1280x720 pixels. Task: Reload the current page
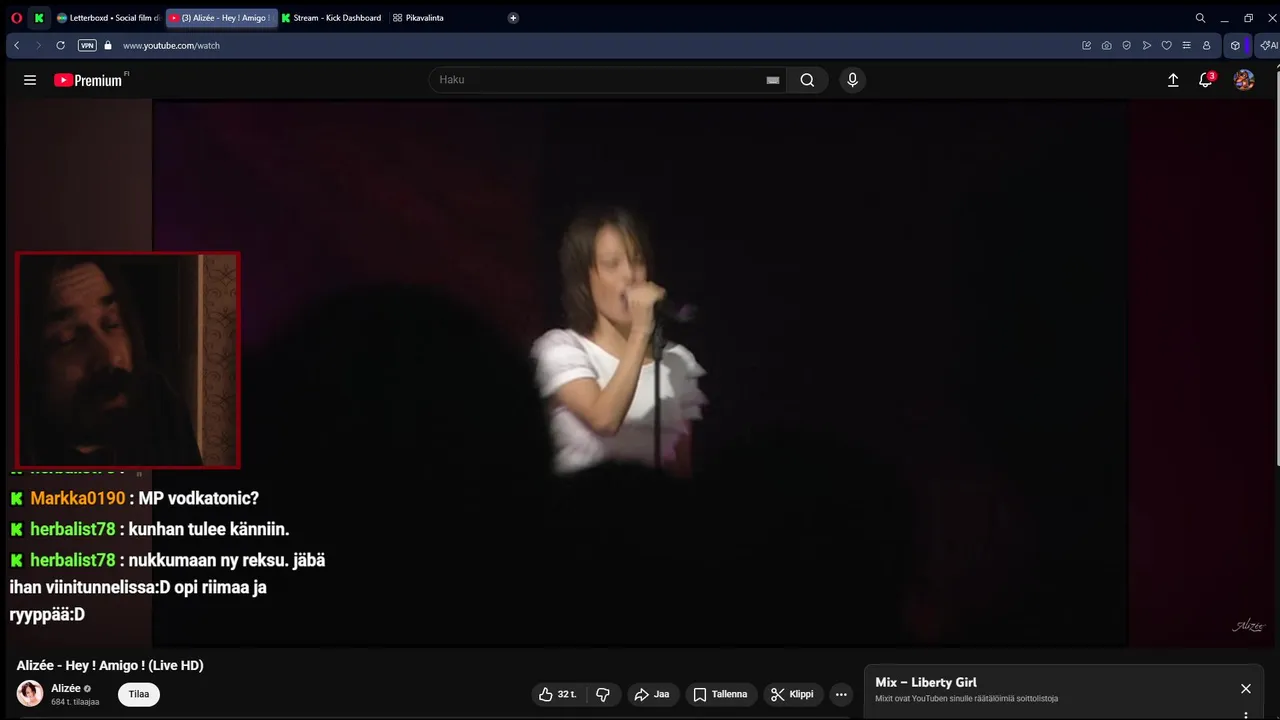click(60, 45)
